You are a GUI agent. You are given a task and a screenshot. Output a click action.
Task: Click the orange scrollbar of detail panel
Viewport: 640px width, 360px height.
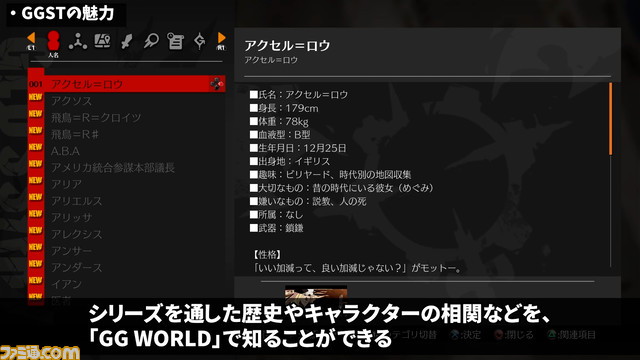pos(611,119)
